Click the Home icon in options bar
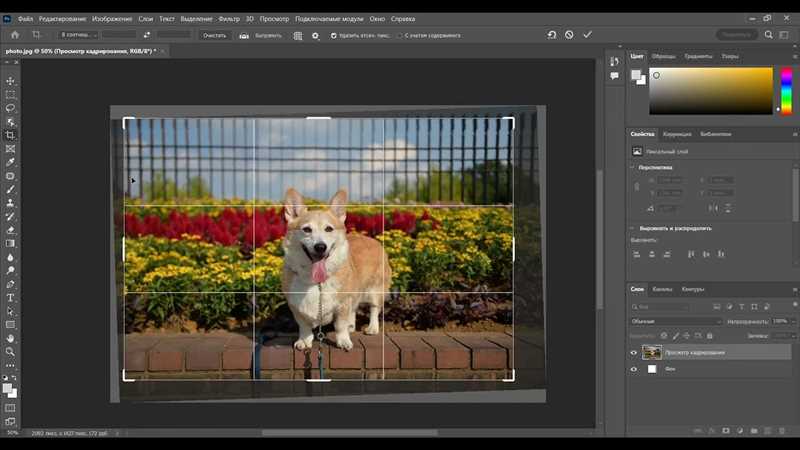Screen dimensions: 800x450 15,35
